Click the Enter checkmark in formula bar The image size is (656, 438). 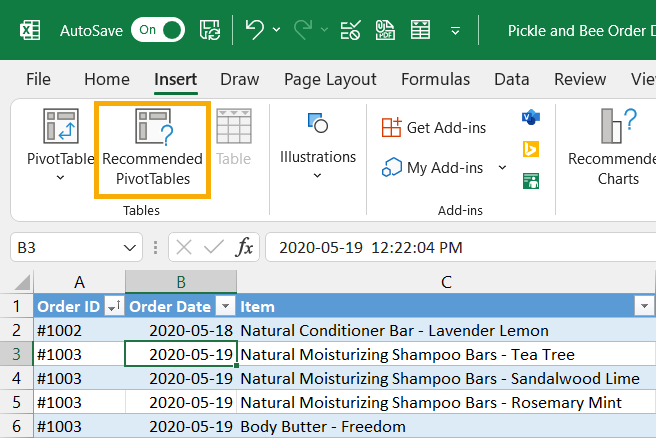click(214, 247)
